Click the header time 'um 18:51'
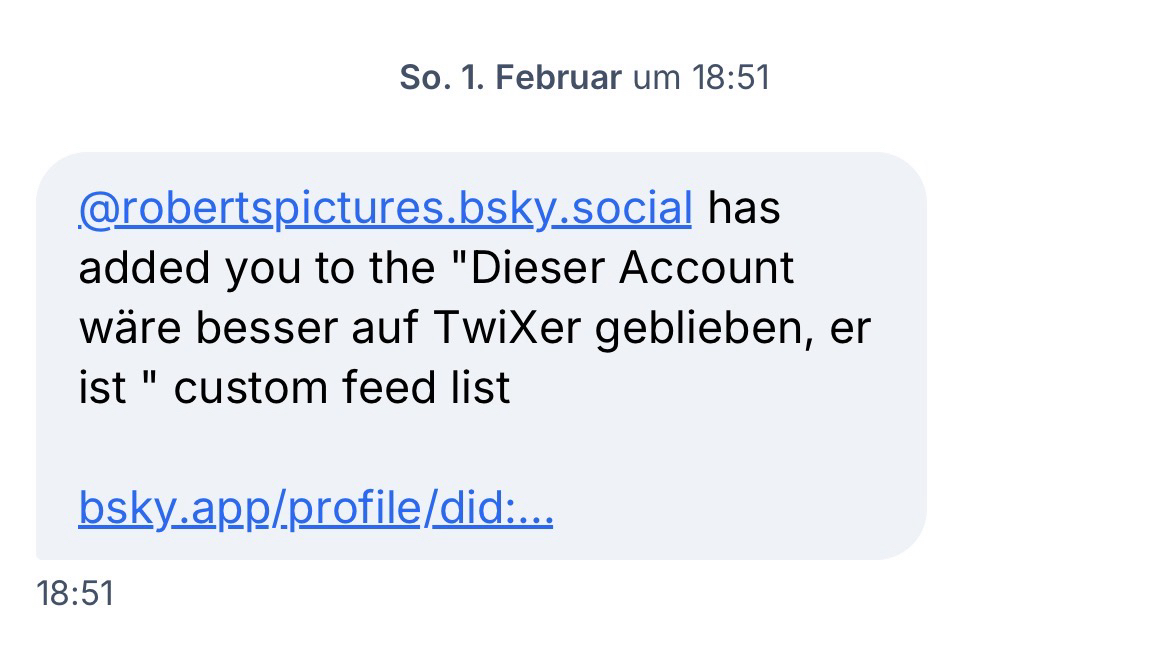Screen dimensions: 1170x653 (701, 78)
